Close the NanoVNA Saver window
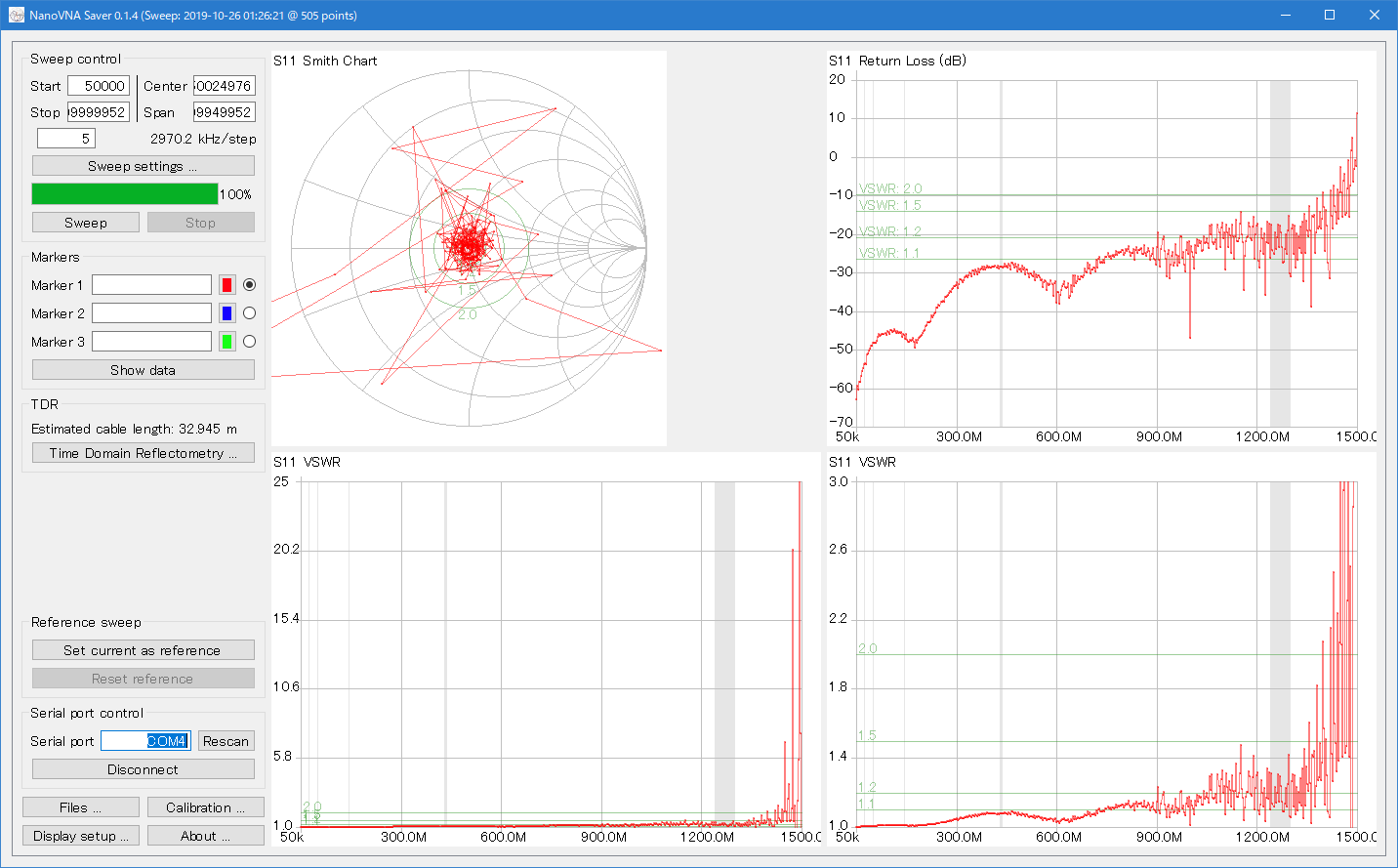Viewport: 1398px width, 868px height. click(x=1375, y=15)
